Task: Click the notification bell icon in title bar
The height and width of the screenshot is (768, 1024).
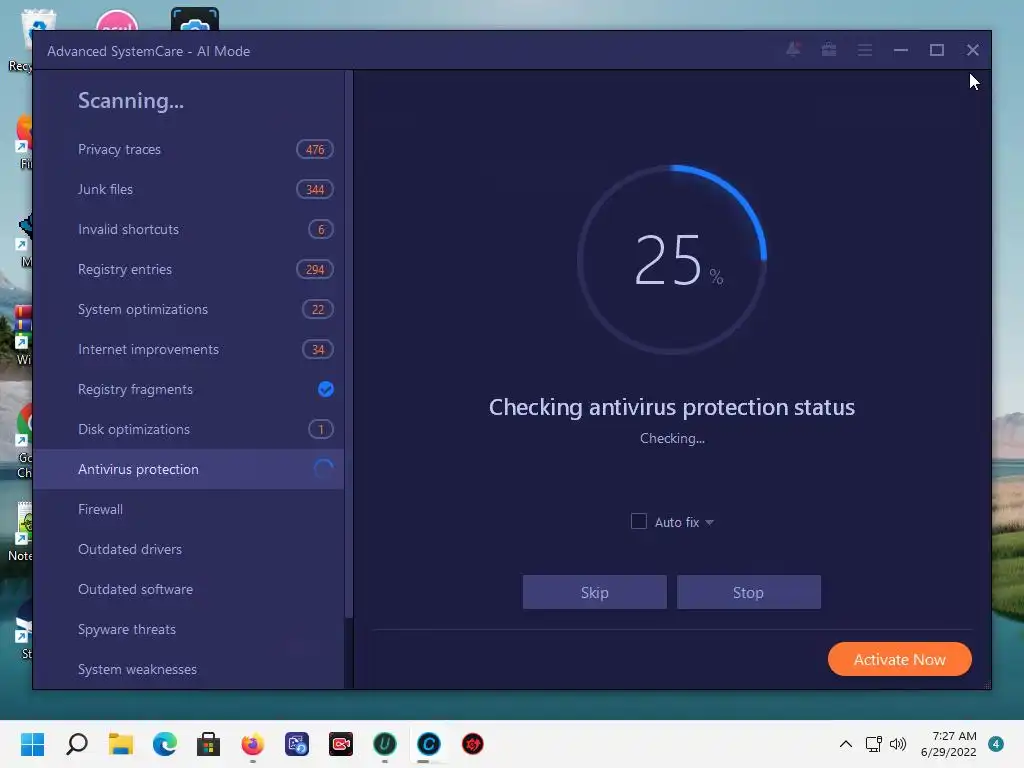Action: (x=793, y=50)
